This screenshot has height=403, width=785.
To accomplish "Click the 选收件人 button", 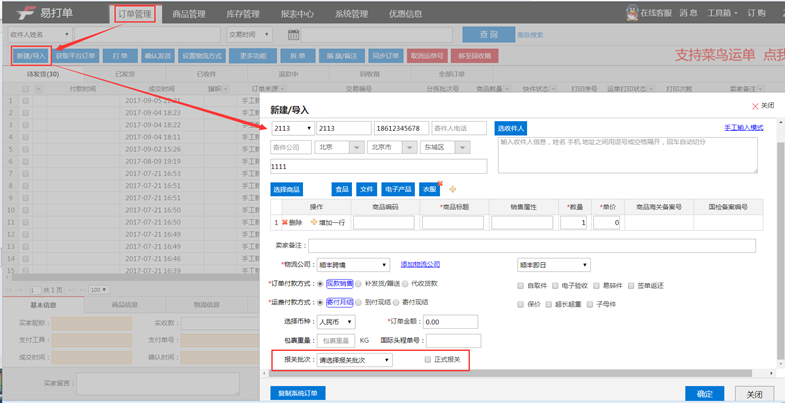I will pyautogui.click(x=511, y=128).
